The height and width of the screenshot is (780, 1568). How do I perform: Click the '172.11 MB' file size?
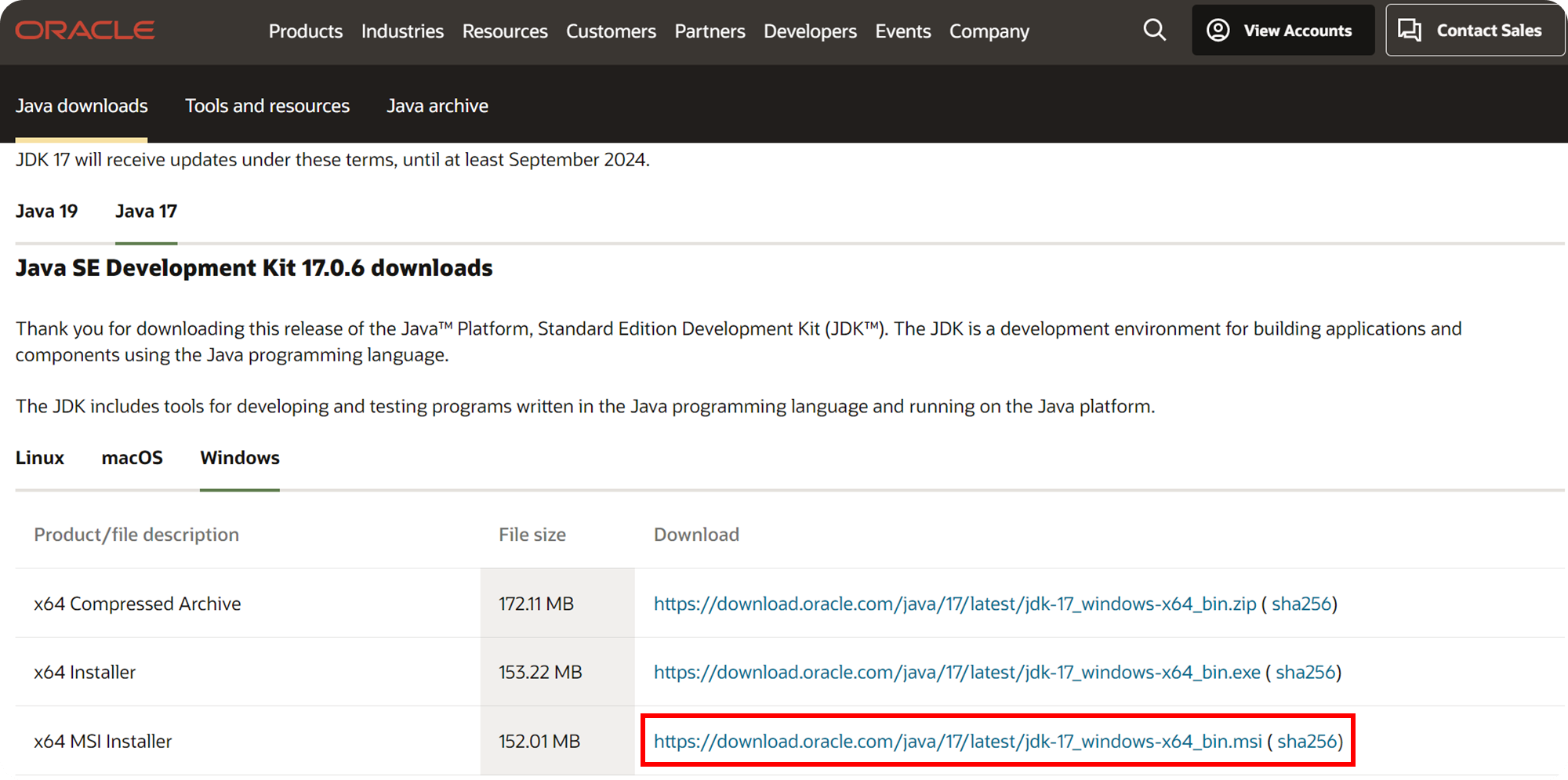(x=536, y=604)
